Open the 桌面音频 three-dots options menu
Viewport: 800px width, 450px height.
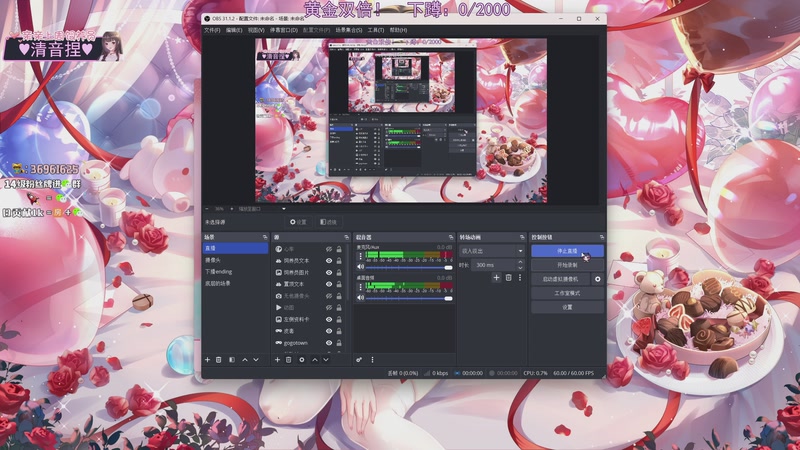tap(361, 287)
